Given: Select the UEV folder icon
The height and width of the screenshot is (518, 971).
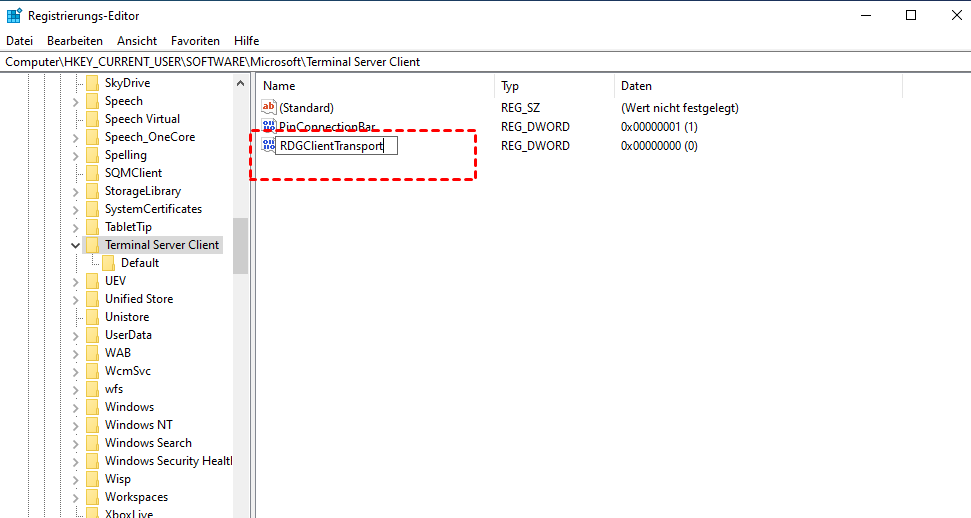Looking at the screenshot, I should pyautogui.click(x=92, y=281).
